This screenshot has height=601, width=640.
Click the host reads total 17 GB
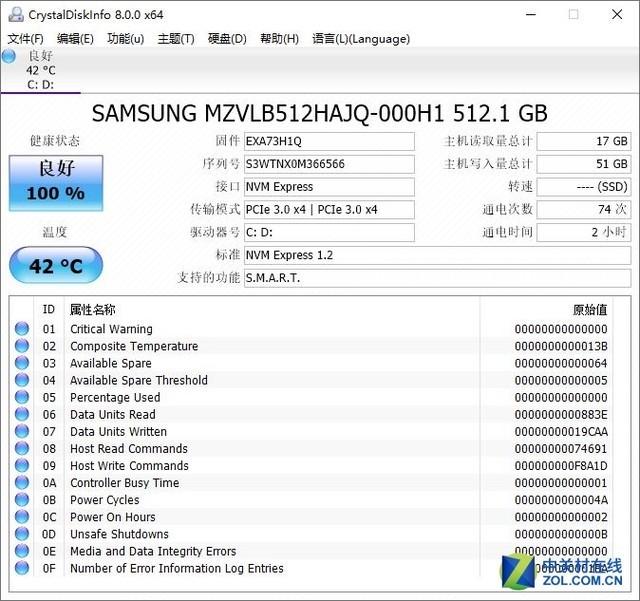click(584, 141)
